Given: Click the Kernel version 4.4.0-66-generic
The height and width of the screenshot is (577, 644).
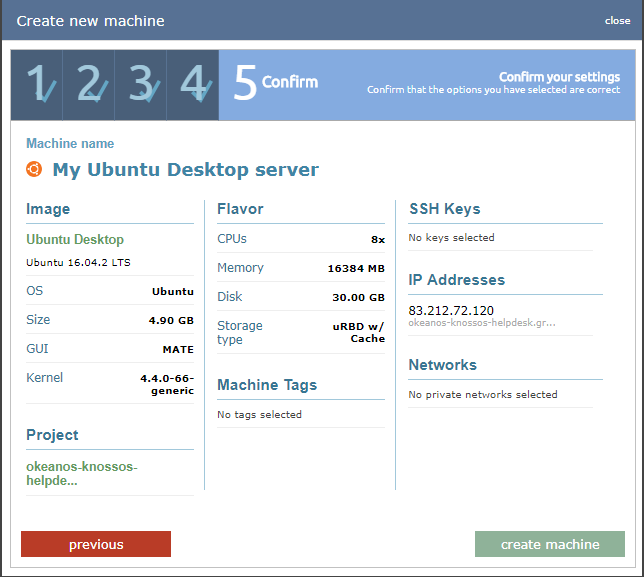Looking at the screenshot, I should coord(166,385).
